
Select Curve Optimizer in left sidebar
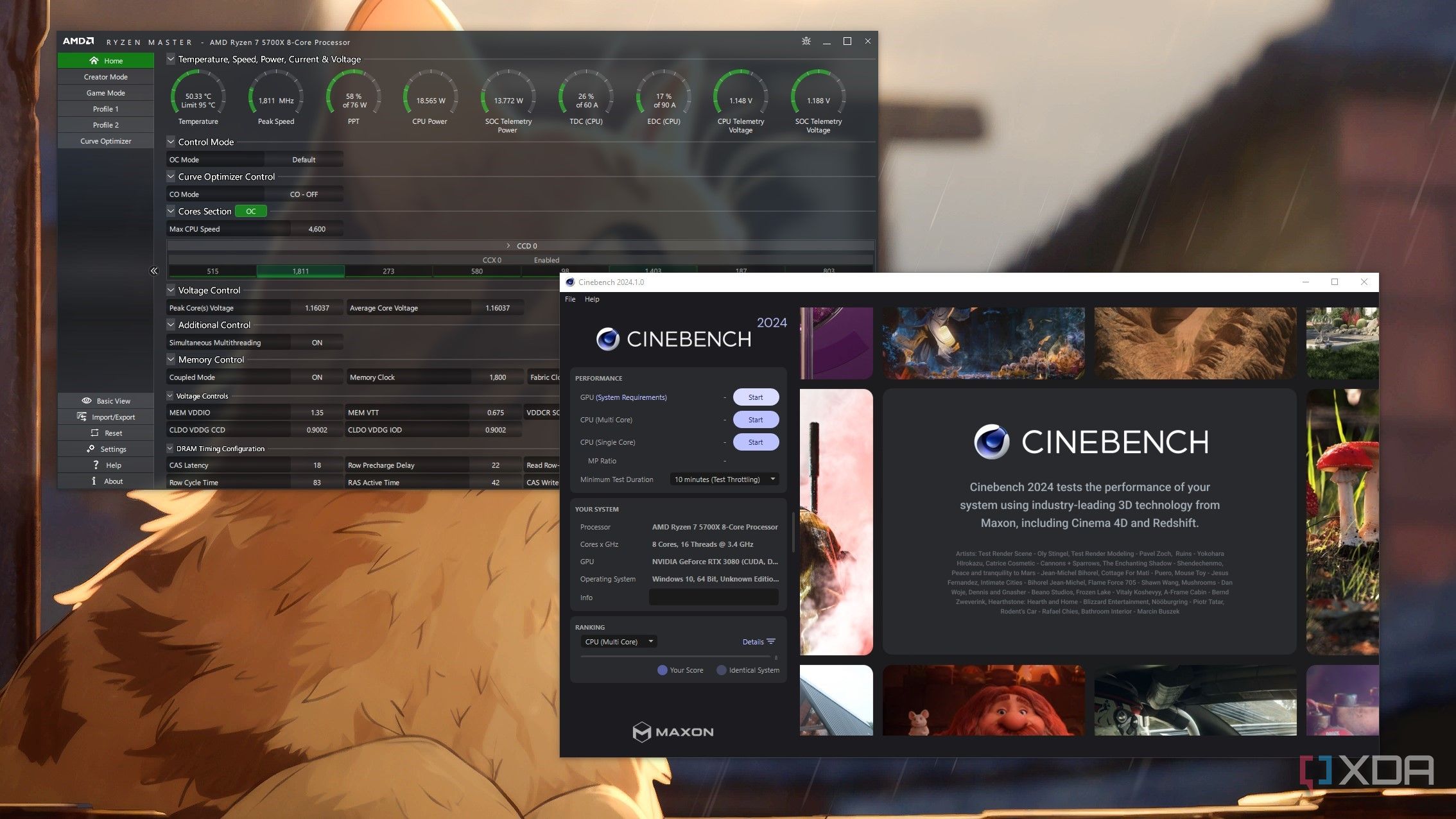106,141
